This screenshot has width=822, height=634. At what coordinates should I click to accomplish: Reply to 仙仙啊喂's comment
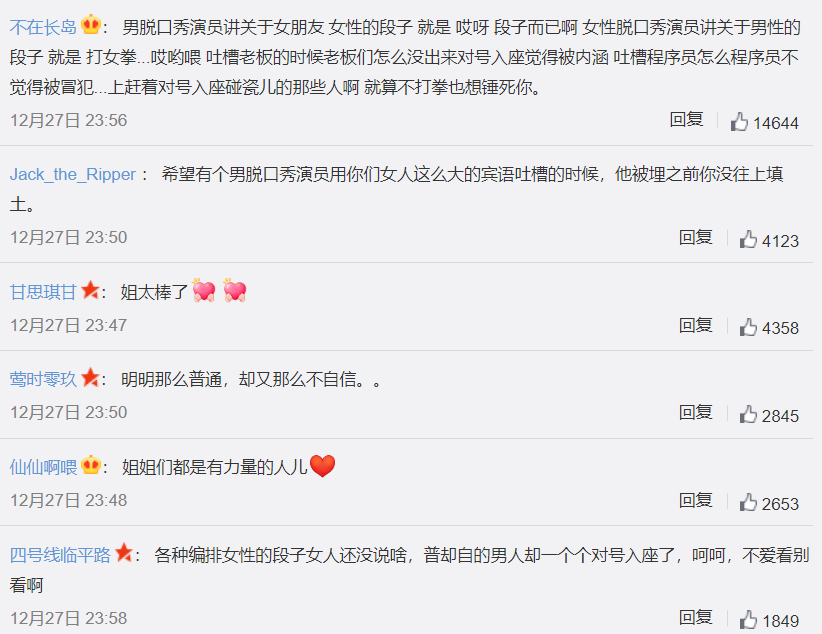pos(696,500)
